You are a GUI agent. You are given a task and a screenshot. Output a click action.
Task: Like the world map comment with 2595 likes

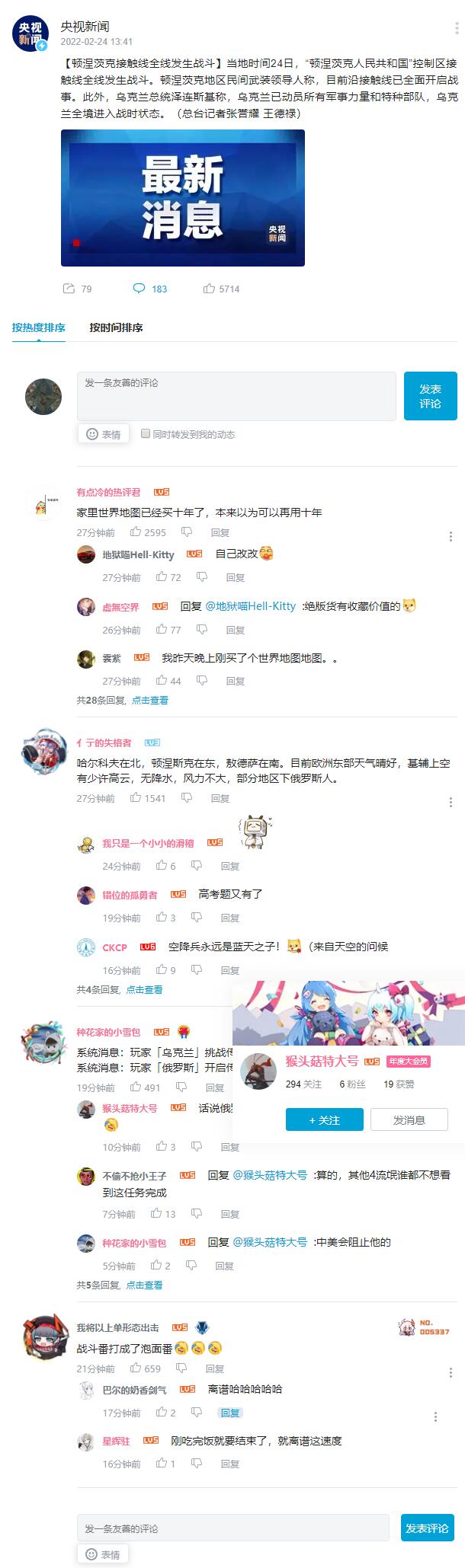136,532
